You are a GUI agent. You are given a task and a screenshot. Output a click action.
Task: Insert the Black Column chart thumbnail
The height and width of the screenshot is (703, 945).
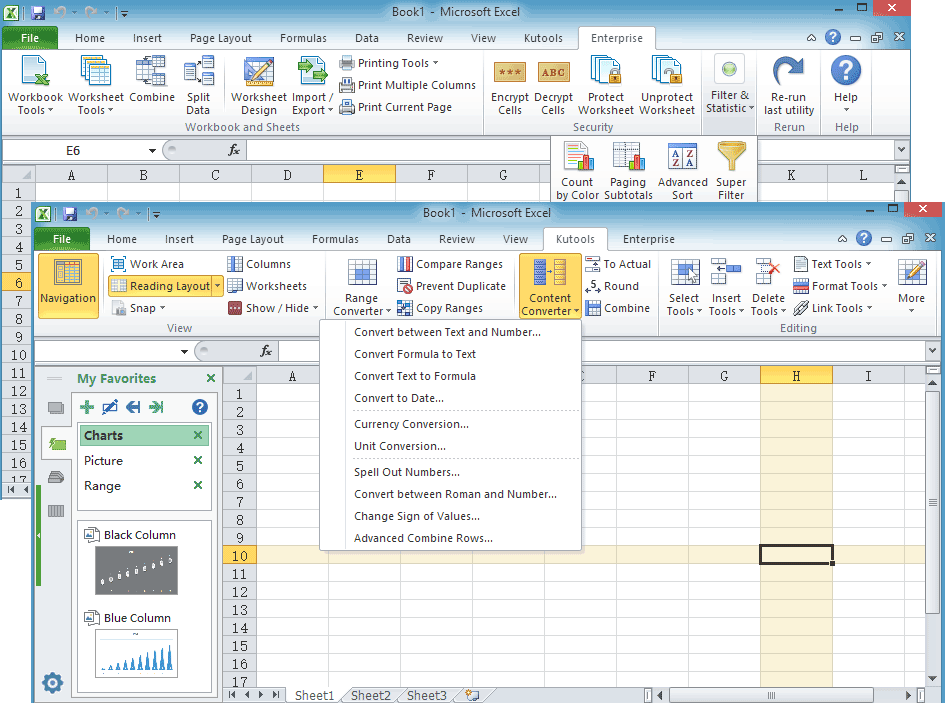tap(136, 570)
